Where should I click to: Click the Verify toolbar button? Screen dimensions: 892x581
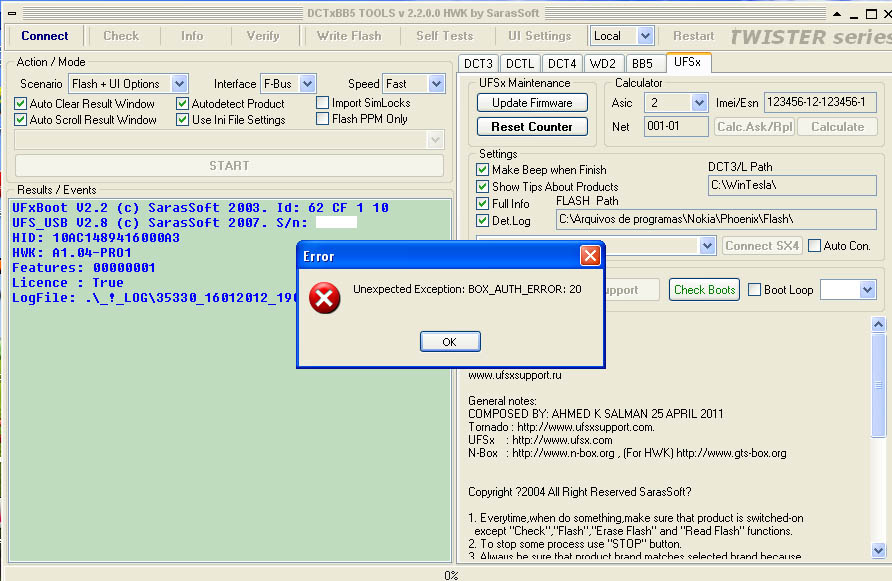[263, 36]
